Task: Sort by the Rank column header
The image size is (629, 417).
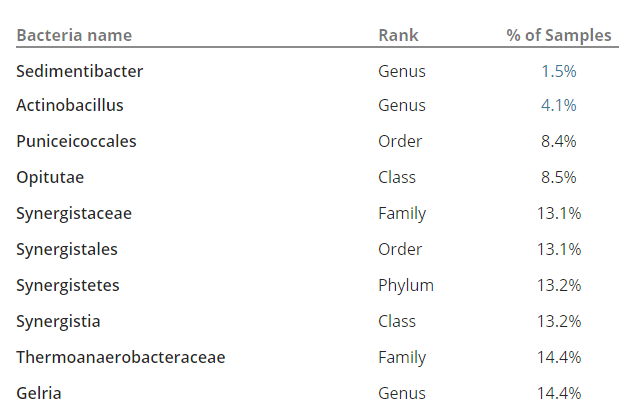Action: (398, 36)
